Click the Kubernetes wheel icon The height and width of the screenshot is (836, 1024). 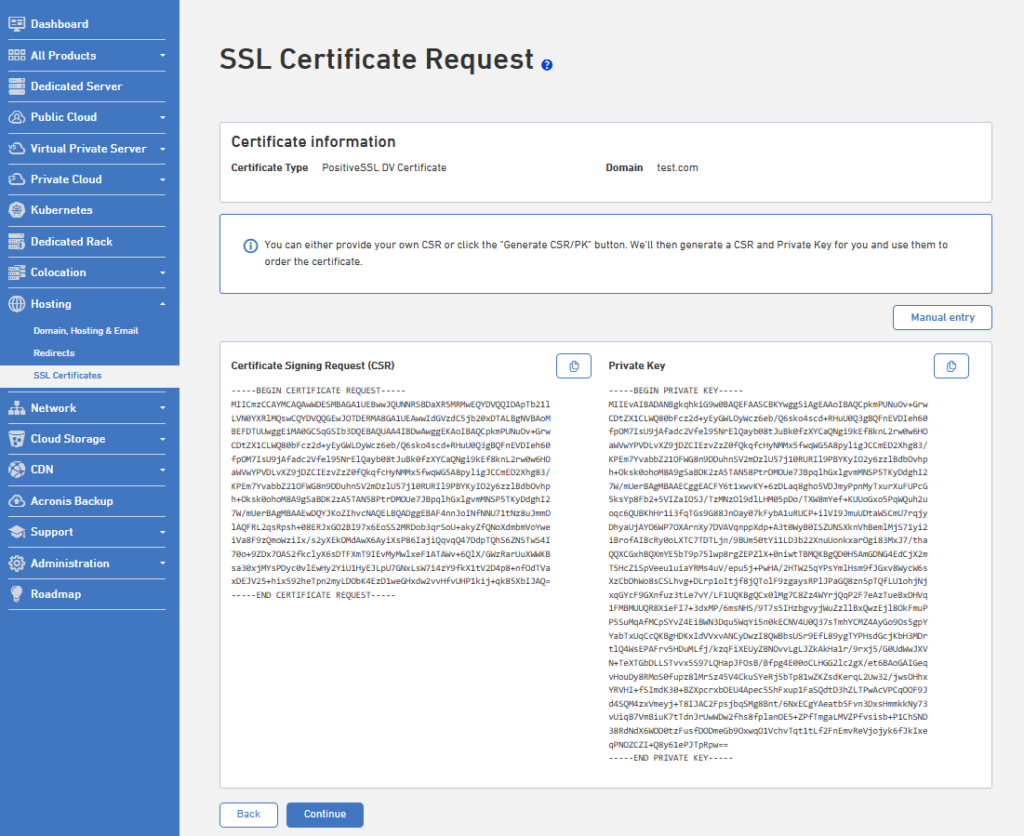[17, 210]
